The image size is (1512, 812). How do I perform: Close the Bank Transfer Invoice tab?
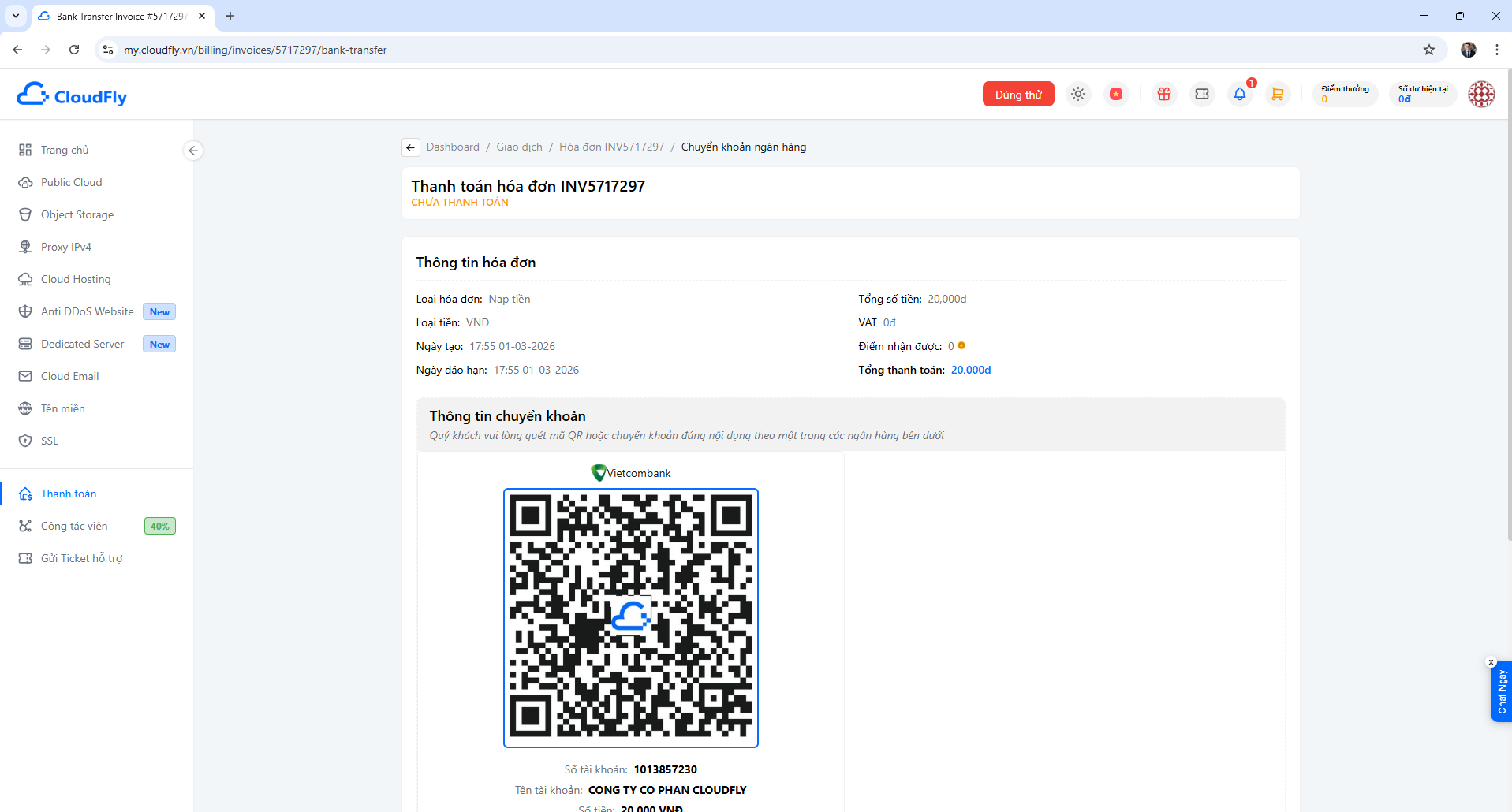[x=202, y=16]
